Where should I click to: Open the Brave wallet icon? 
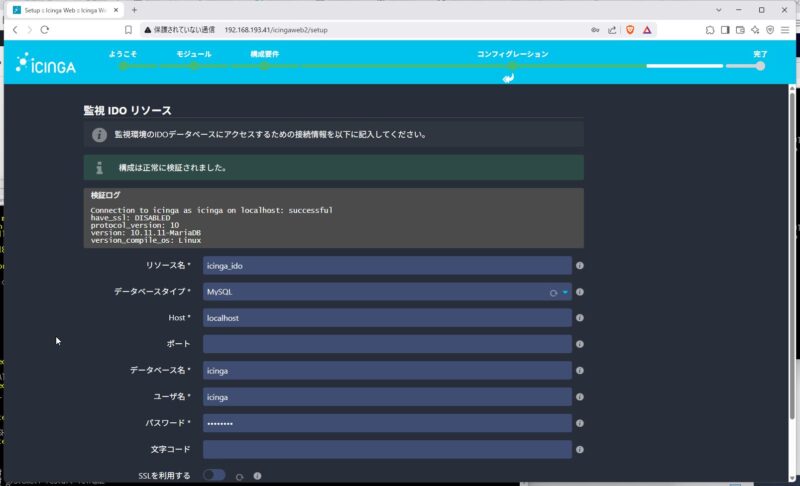[x=740, y=30]
